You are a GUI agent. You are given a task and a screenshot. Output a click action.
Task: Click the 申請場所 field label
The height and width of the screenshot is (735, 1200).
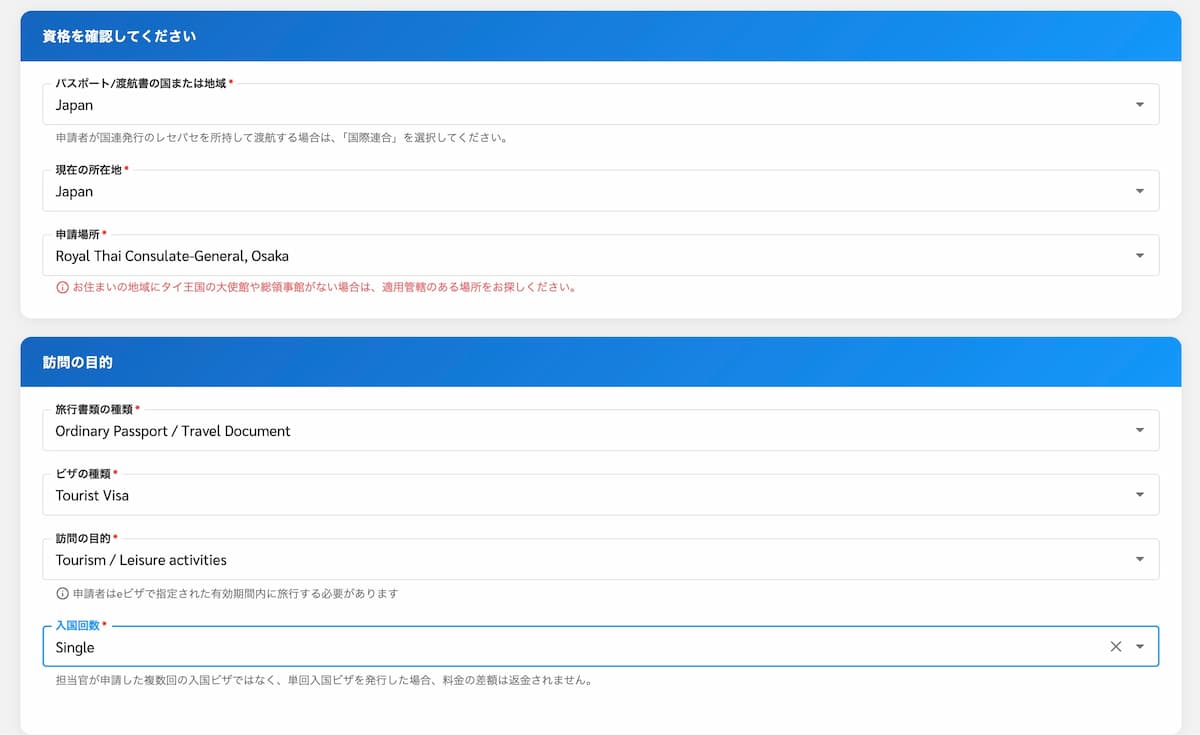pyautogui.click(x=80, y=233)
